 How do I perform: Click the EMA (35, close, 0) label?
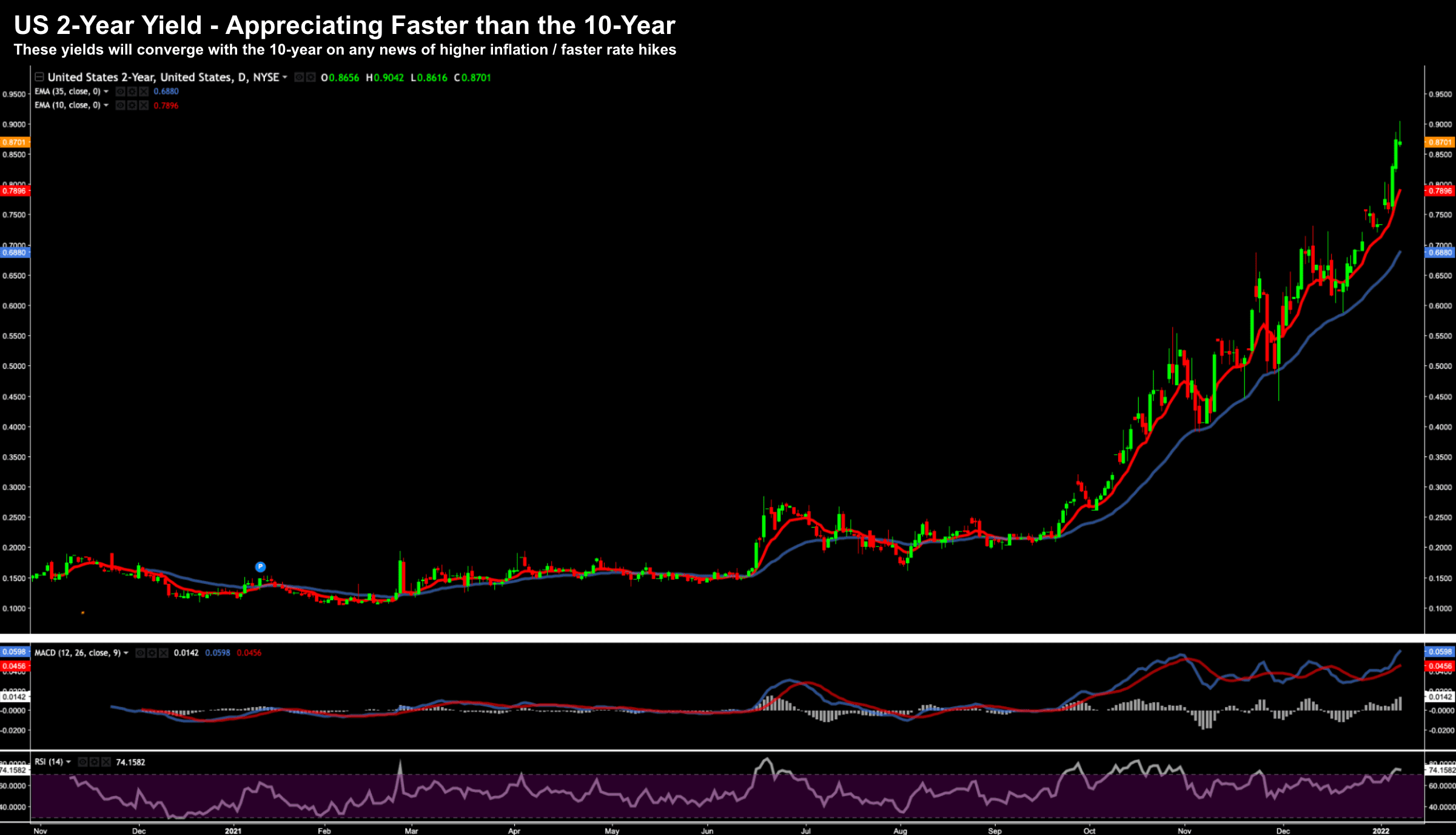[67, 92]
